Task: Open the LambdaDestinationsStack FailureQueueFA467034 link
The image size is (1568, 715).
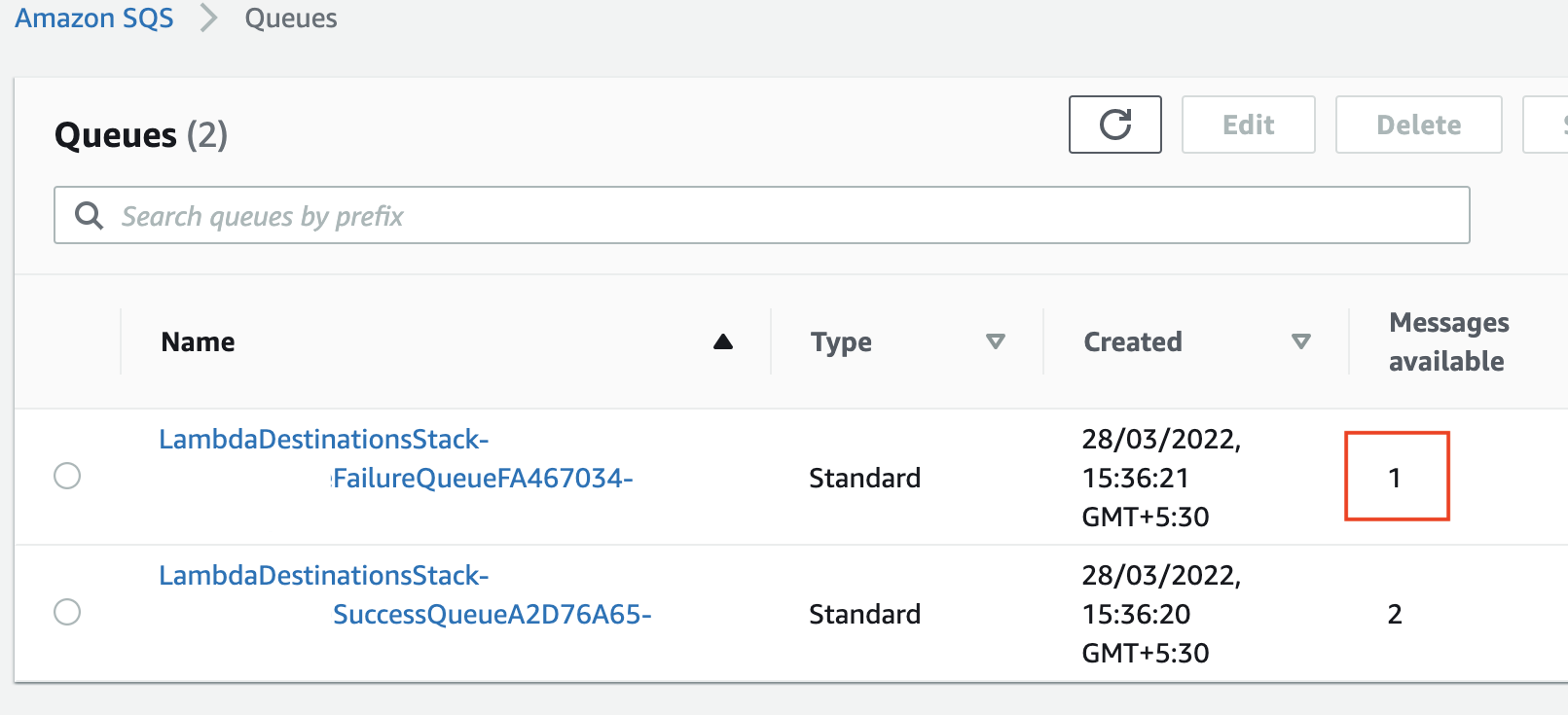Action: [x=396, y=458]
